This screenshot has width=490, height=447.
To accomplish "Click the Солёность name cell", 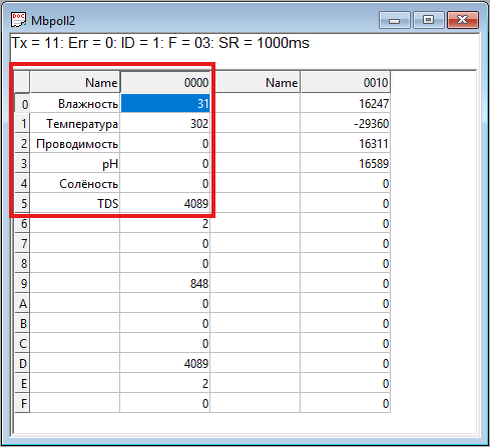I will pyautogui.click(x=75, y=183).
